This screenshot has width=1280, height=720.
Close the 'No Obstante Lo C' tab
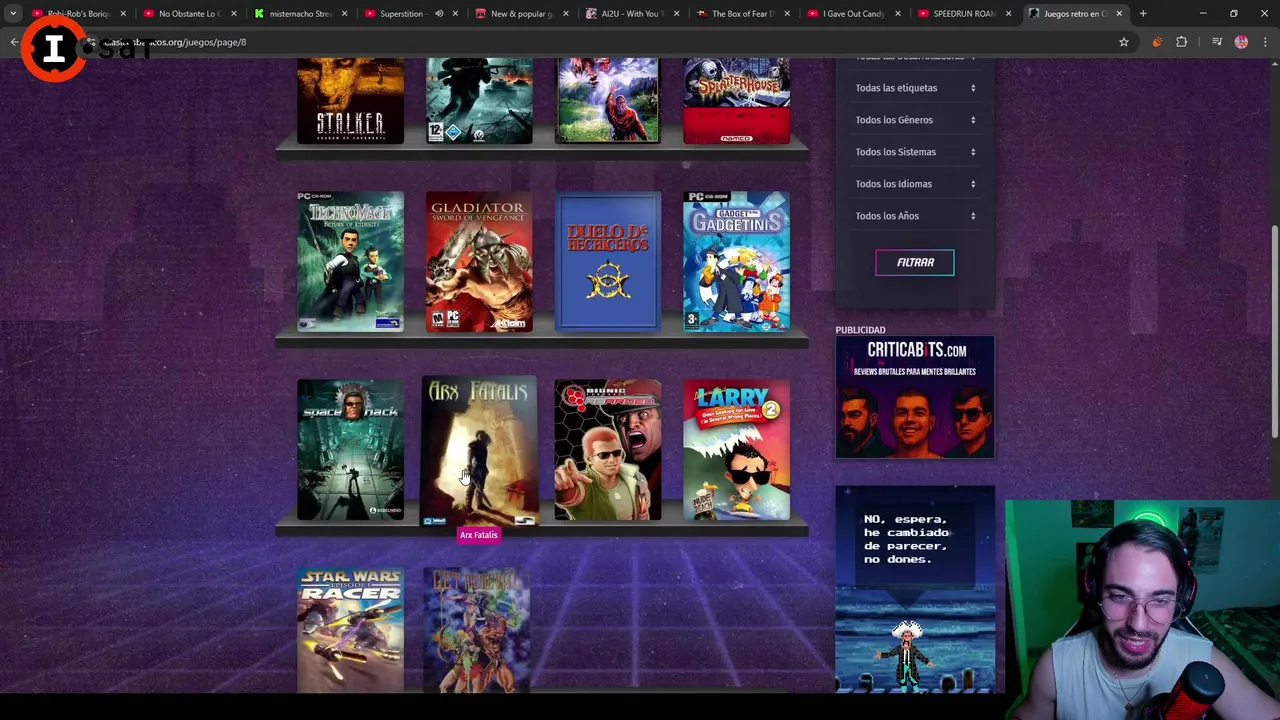233,14
